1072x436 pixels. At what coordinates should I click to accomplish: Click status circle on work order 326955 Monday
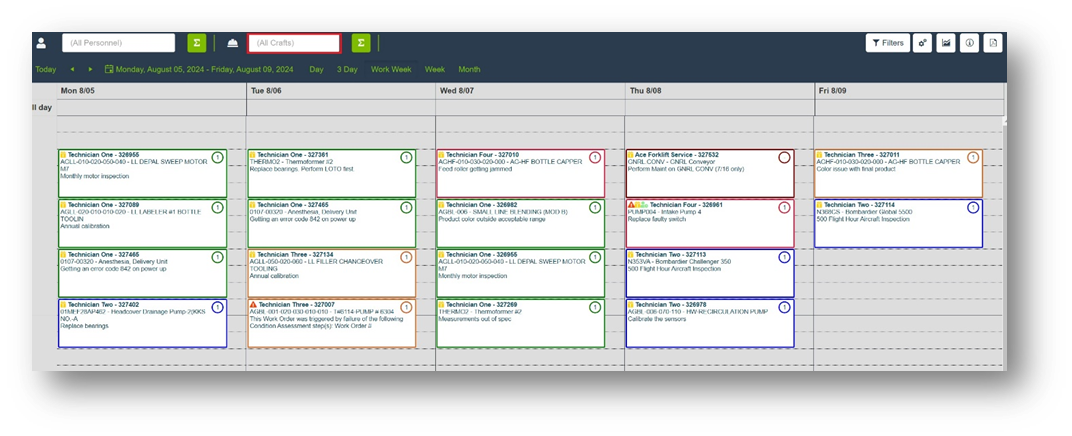(216, 158)
